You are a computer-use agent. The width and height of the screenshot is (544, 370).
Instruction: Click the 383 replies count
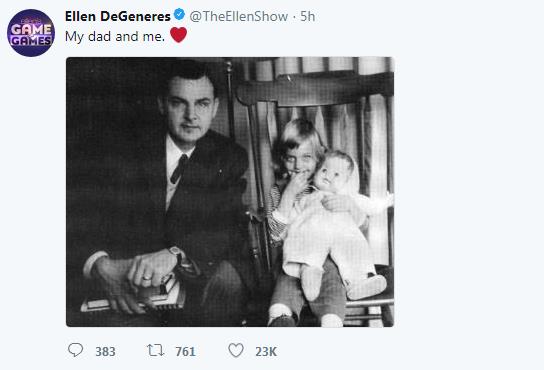[105, 352]
